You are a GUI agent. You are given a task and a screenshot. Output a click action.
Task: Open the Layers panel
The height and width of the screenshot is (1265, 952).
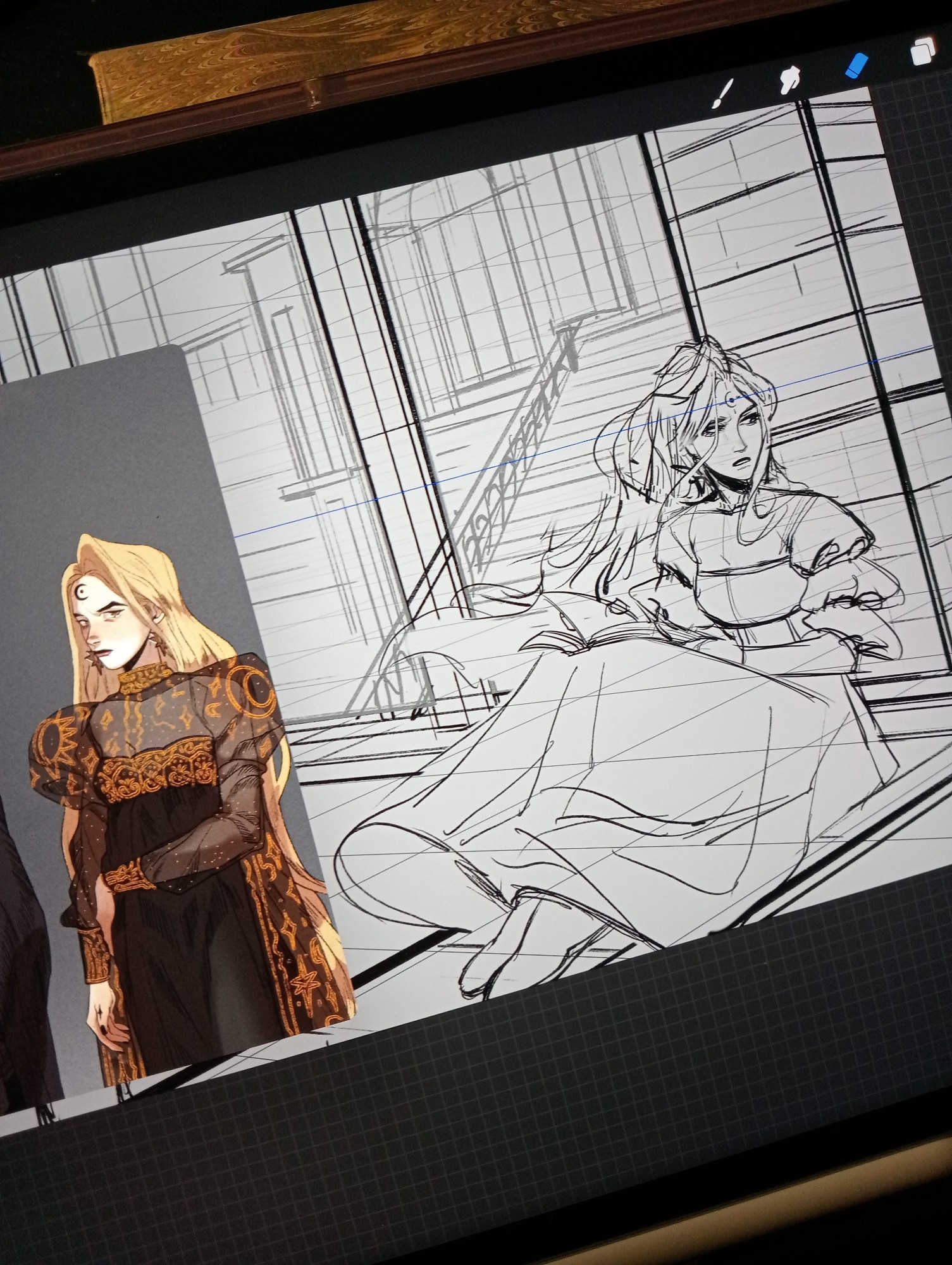[923, 51]
